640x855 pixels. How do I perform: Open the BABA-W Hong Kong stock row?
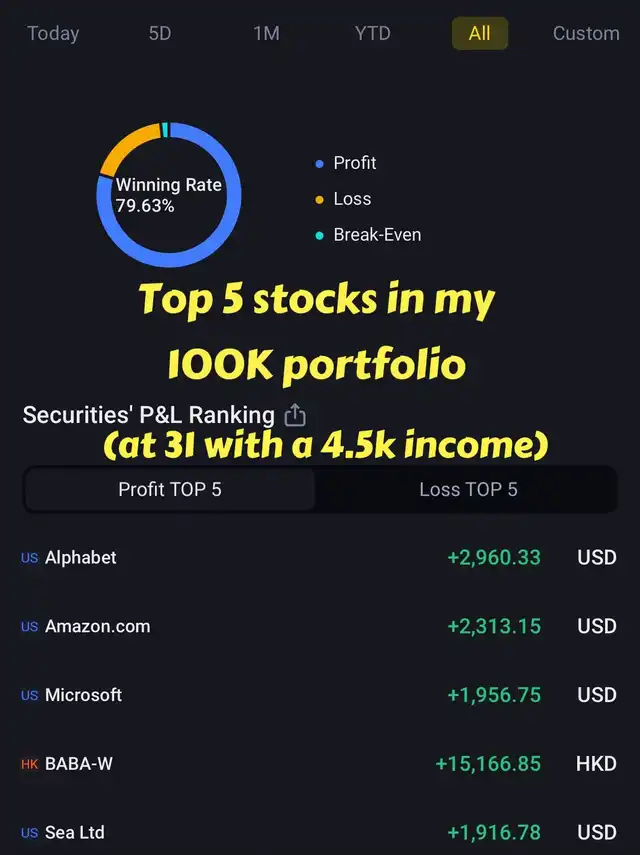pos(320,763)
